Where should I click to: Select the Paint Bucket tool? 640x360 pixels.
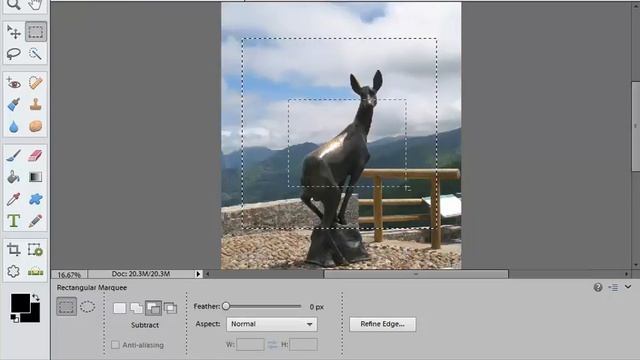click(x=13, y=177)
